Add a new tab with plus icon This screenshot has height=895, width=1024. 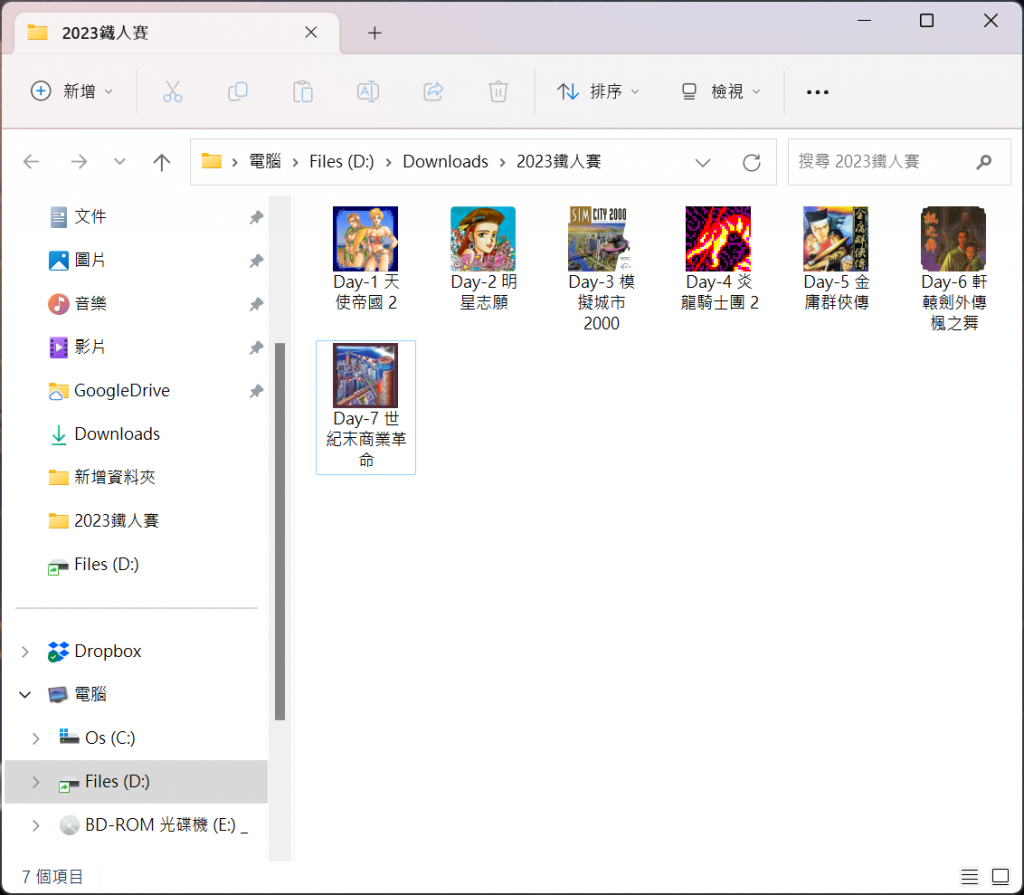(374, 33)
